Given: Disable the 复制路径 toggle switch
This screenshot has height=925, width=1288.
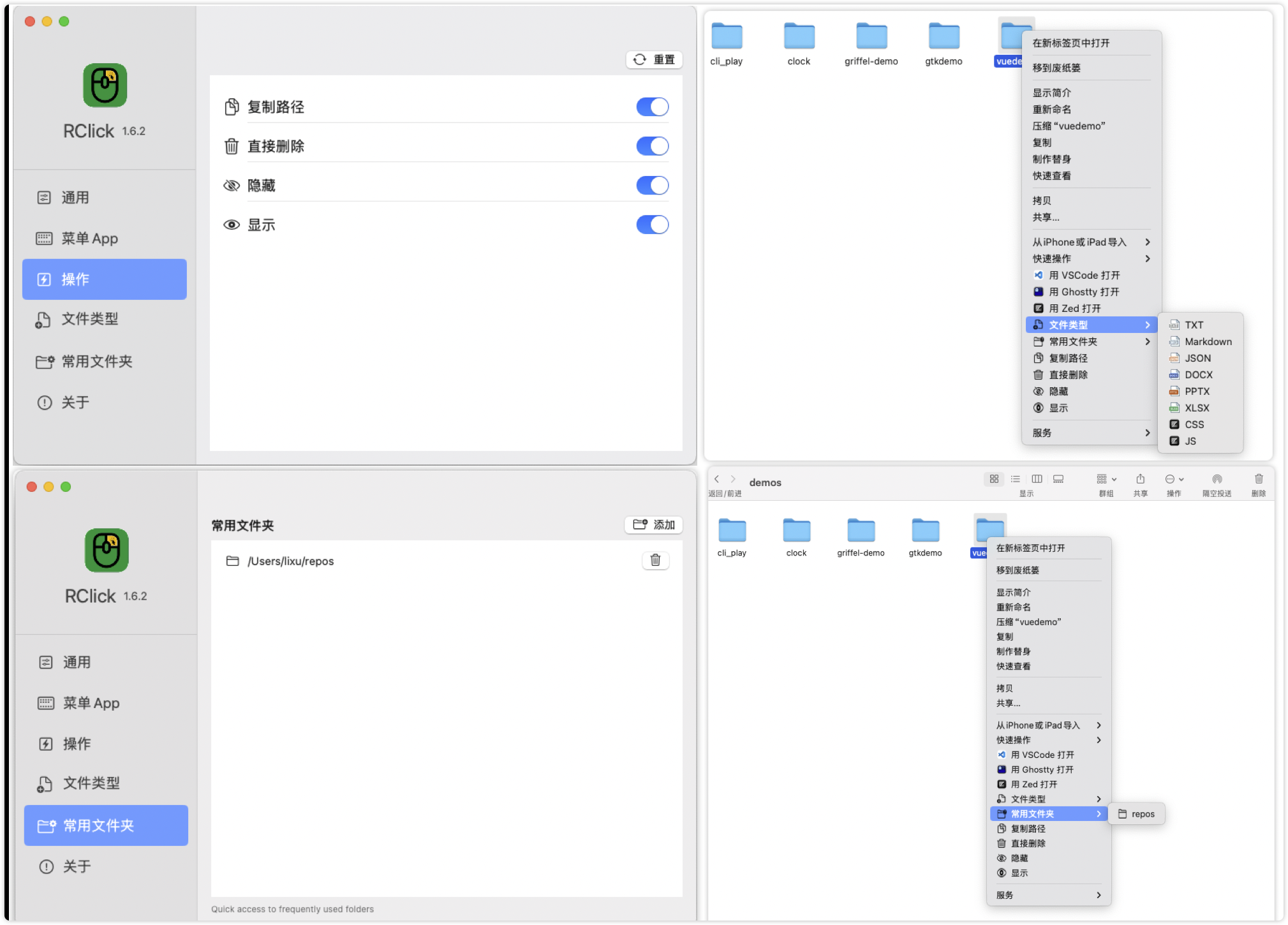Looking at the screenshot, I should [x=652, y=107].
